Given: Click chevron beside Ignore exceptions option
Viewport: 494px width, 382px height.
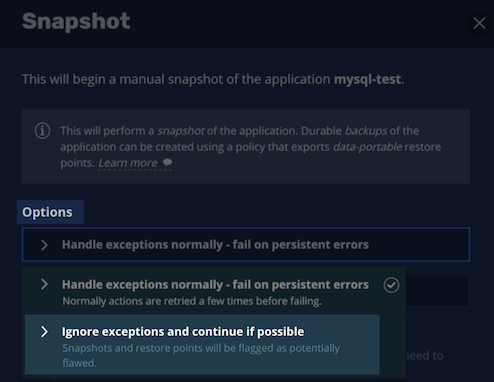Looking at the screenshot, I should 44,332.
